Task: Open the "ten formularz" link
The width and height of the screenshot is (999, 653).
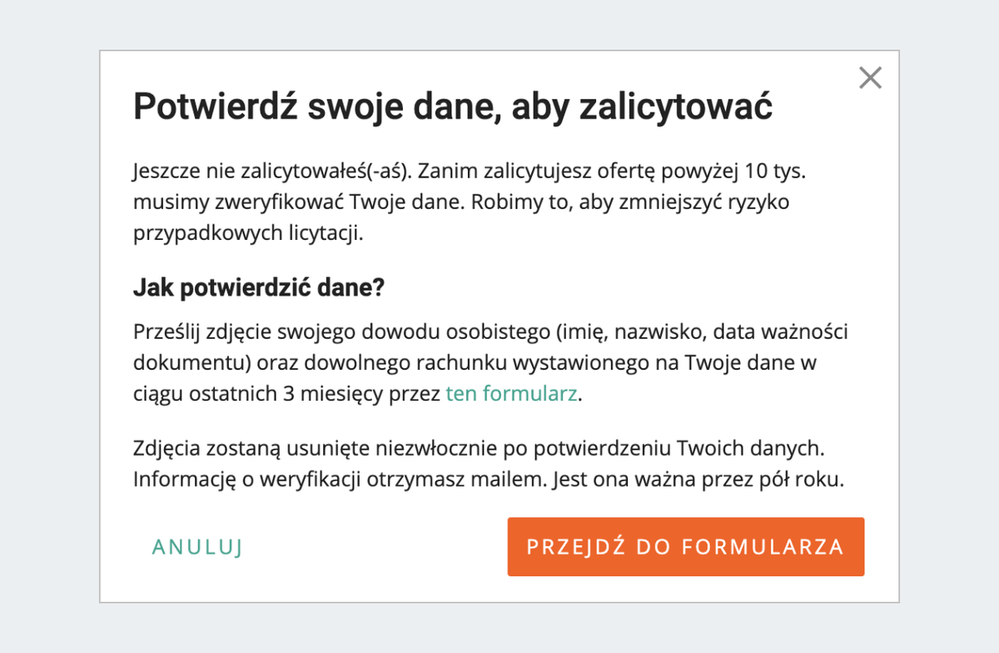Action: click(511, 394)
